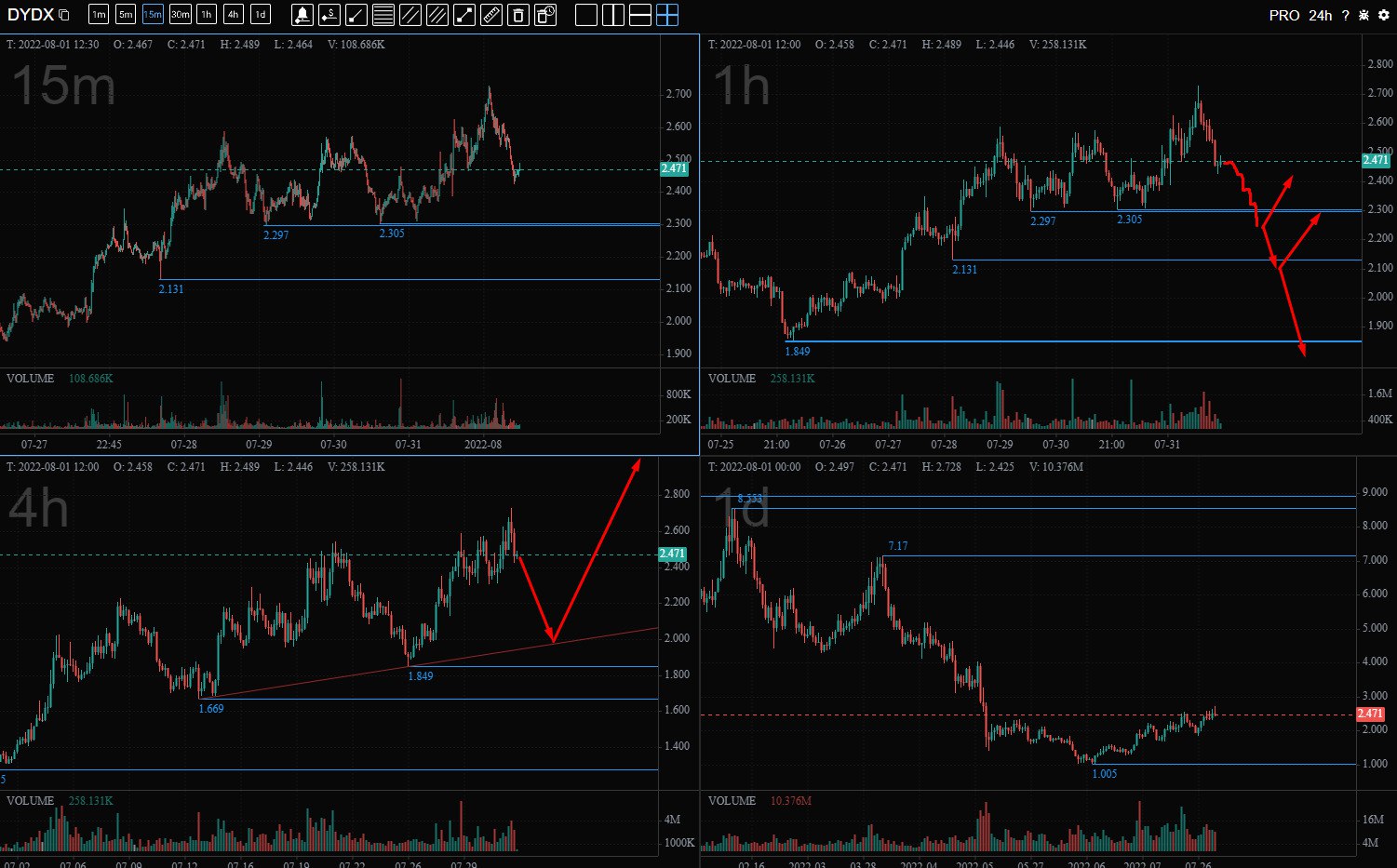Select the ruler measure tool

click(x=491, y=15)
